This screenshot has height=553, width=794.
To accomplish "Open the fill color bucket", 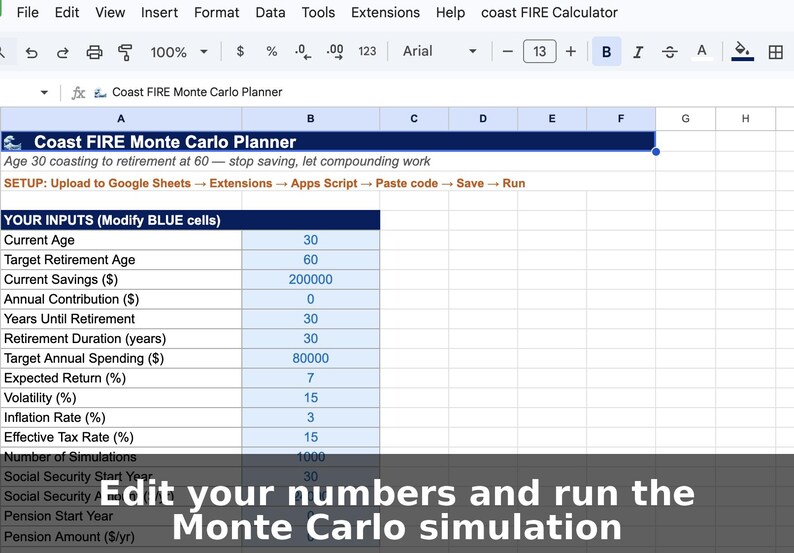I will (742, 52).
